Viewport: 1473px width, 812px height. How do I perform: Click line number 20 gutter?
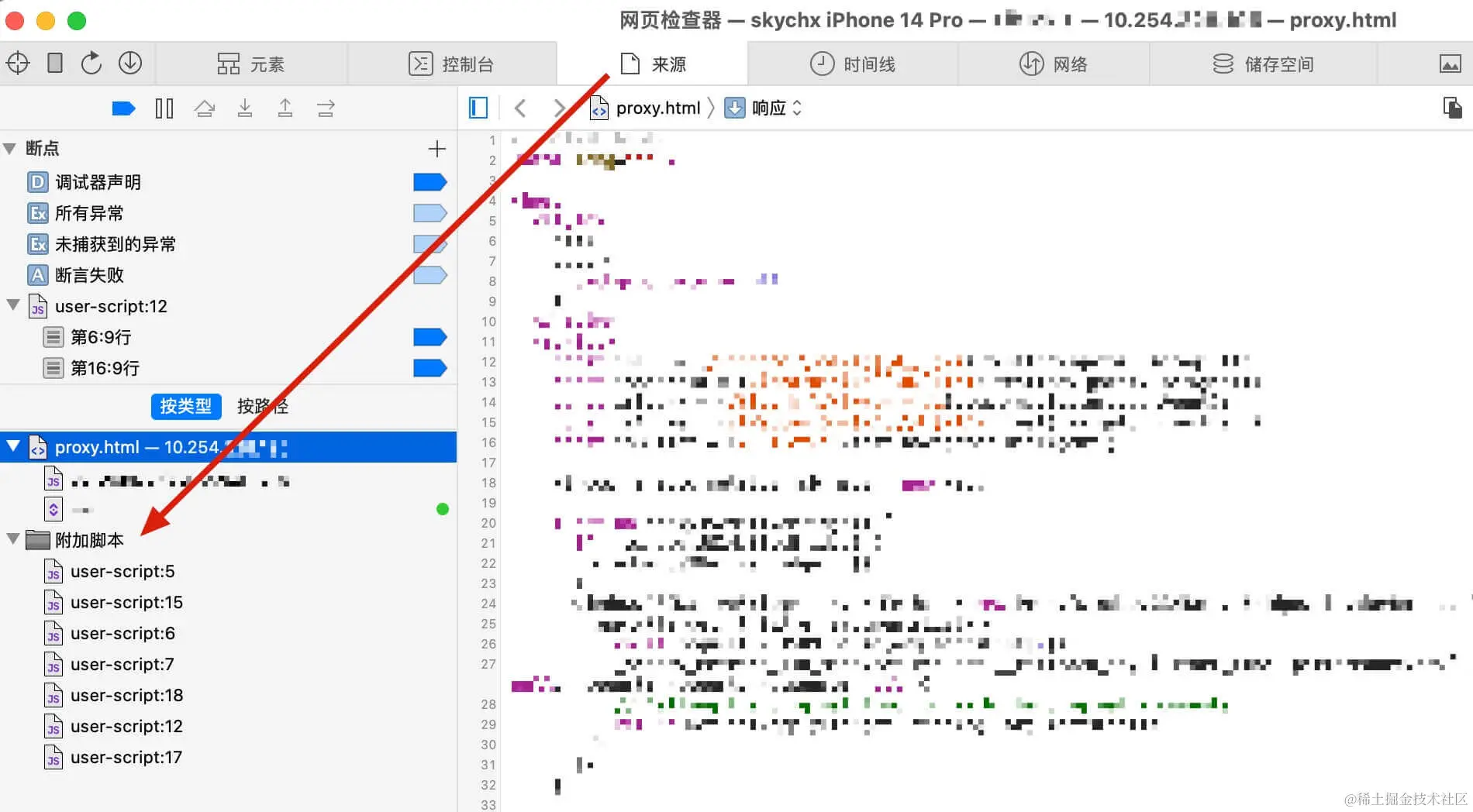[488, 523]
